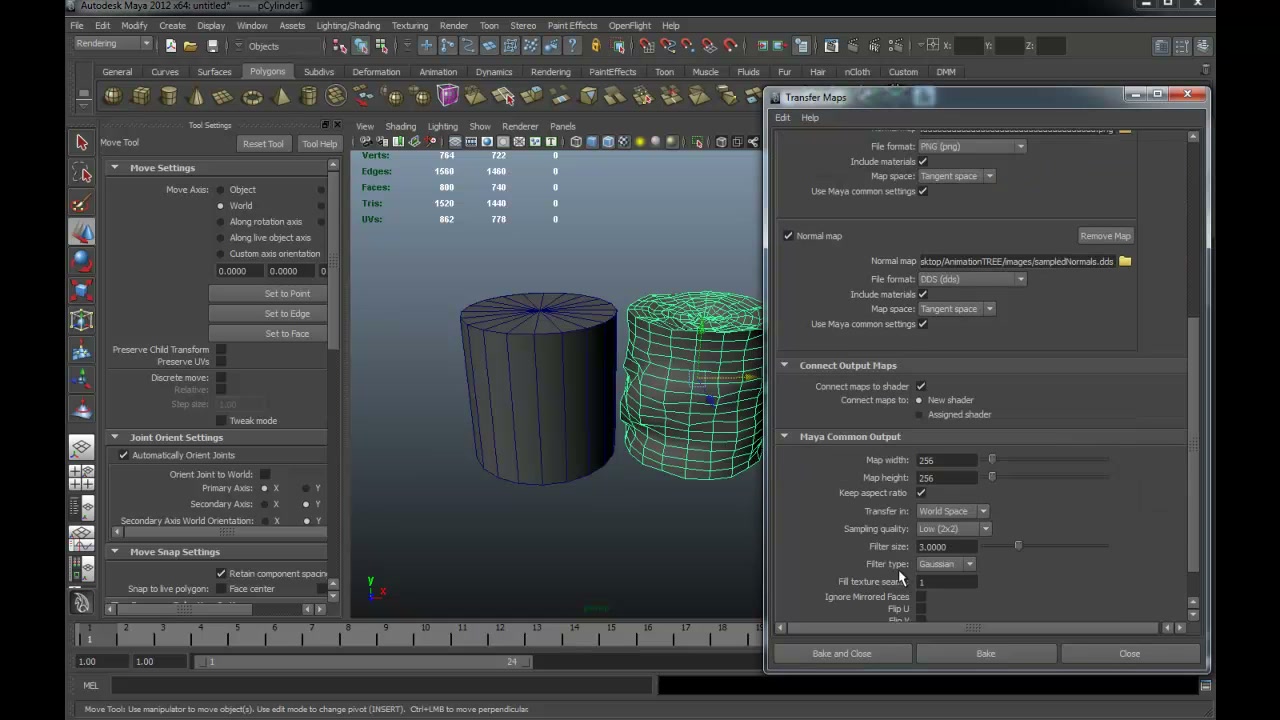Click the Tool Help button
Image resolution: width=1280 pixels, height=720 pixels.
320,144
